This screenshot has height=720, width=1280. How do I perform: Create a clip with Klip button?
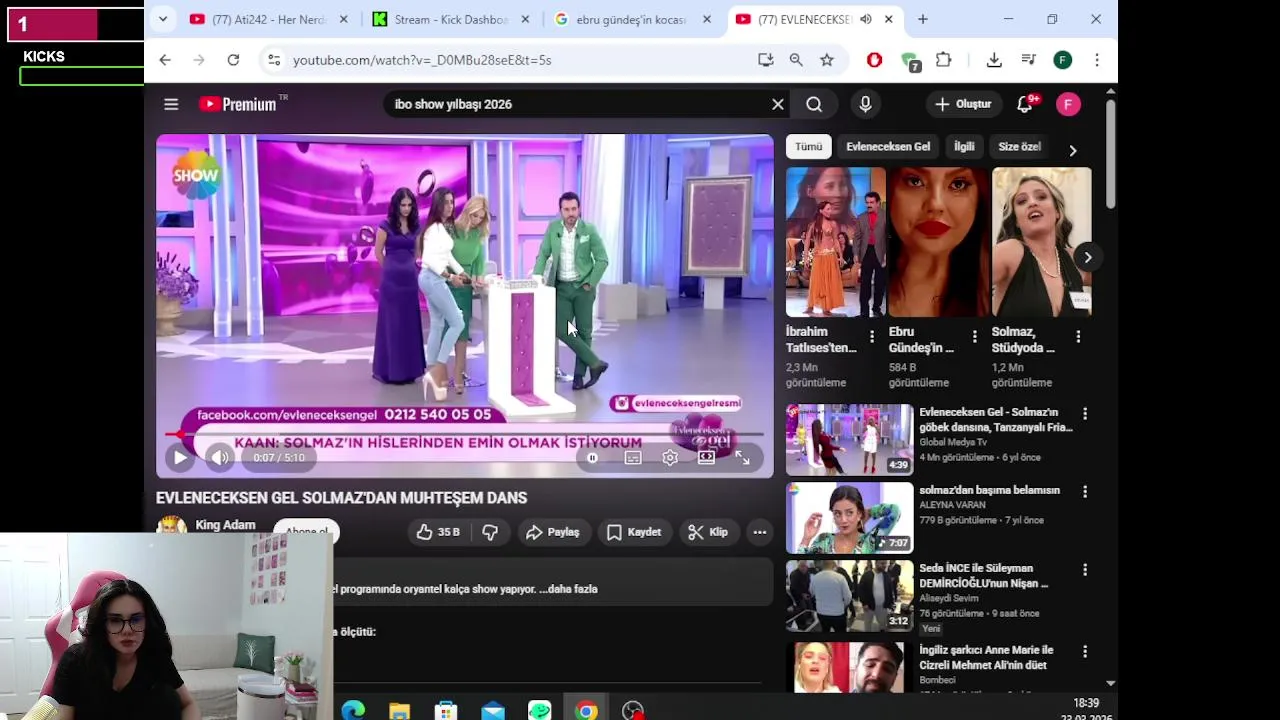(707, 532)
